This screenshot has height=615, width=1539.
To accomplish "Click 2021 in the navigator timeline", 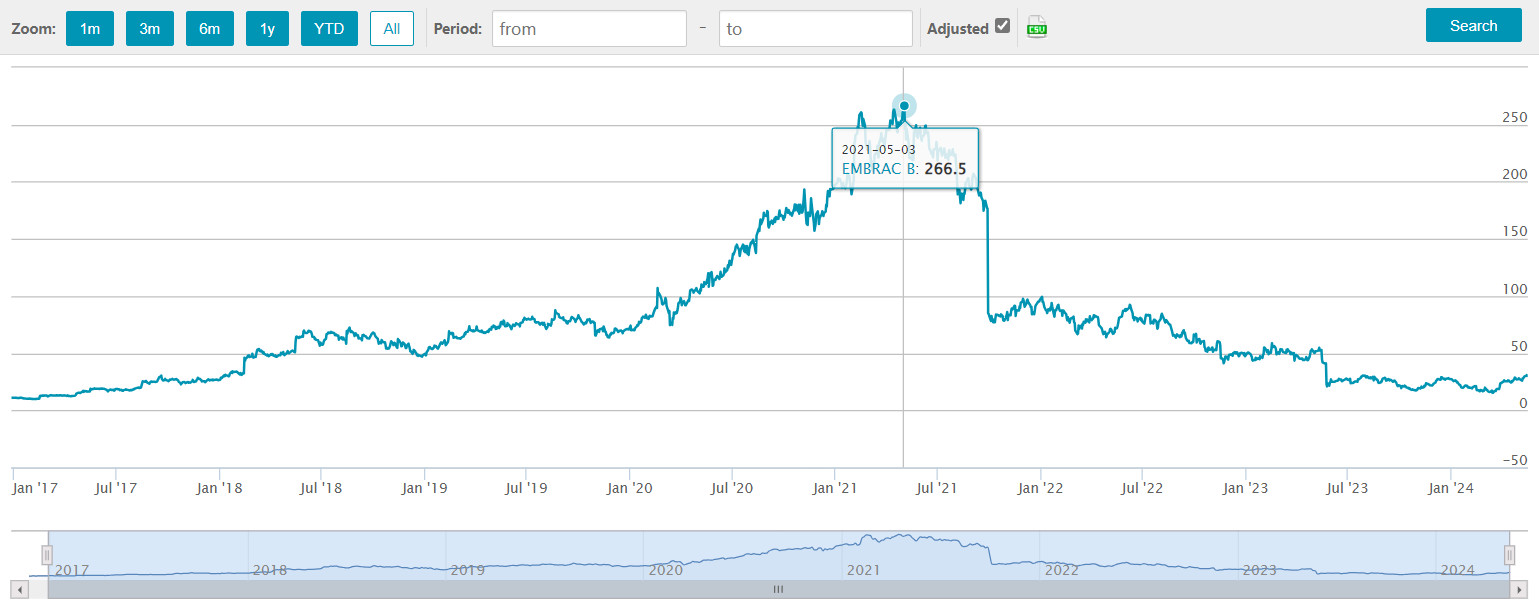I will 863,570.
